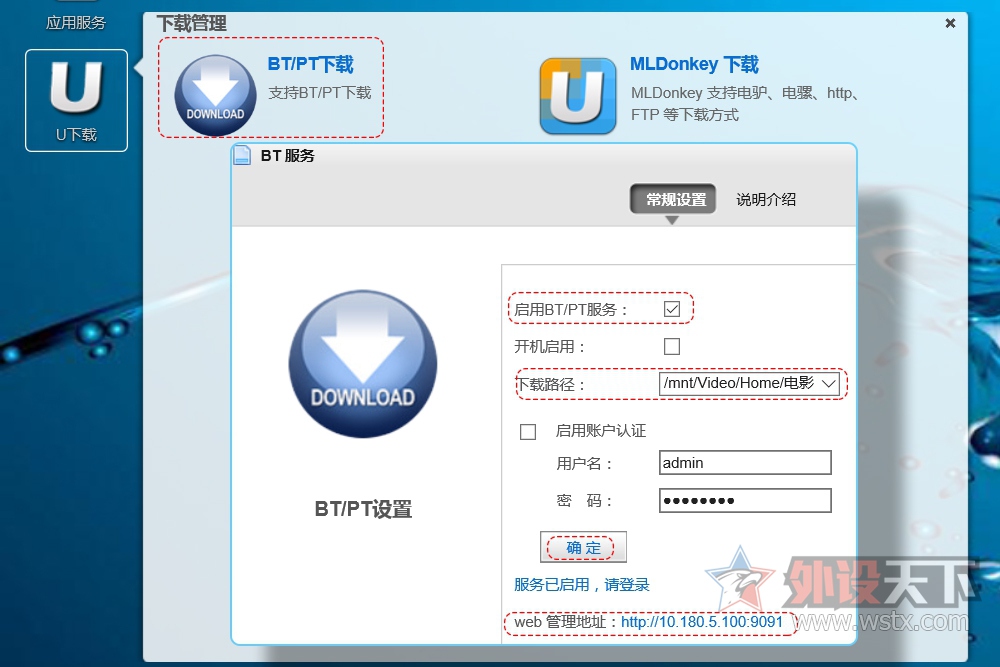The image size is (1000, 667).
Task: Click the 支持BT/PT下载 description text
Action: pyautogui.click(x=320, y=93)
